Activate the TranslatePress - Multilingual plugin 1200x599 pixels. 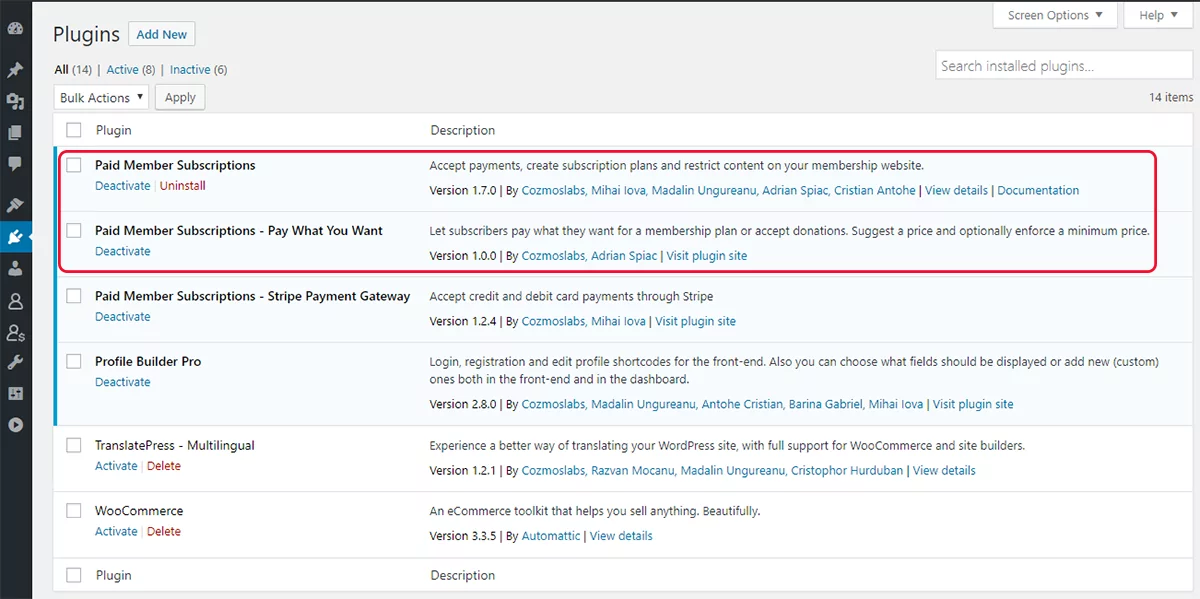(x=116, y=466)
